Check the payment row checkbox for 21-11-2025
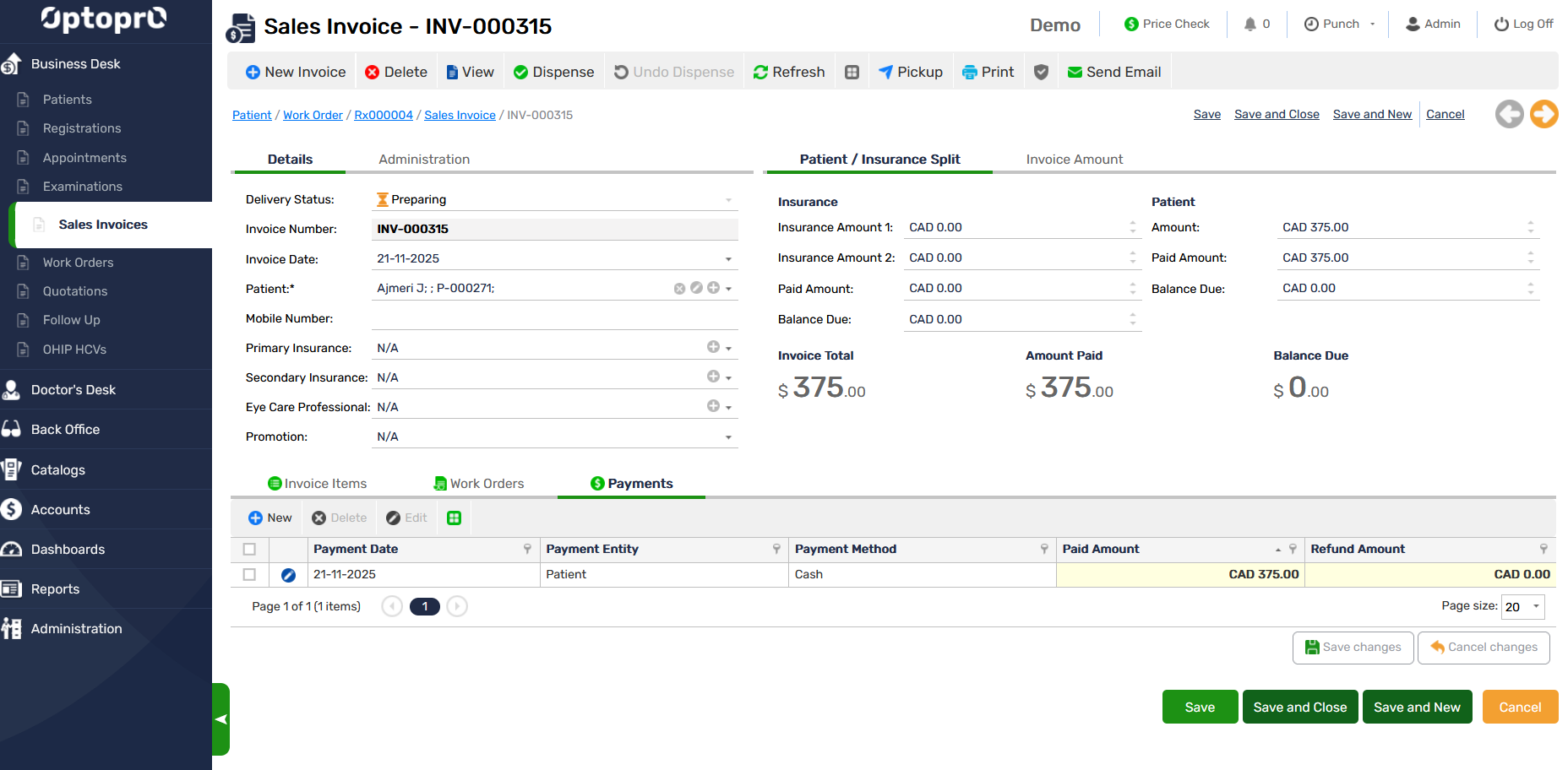The height and width of the screenshot is (770, 1568). click(249, 575)
